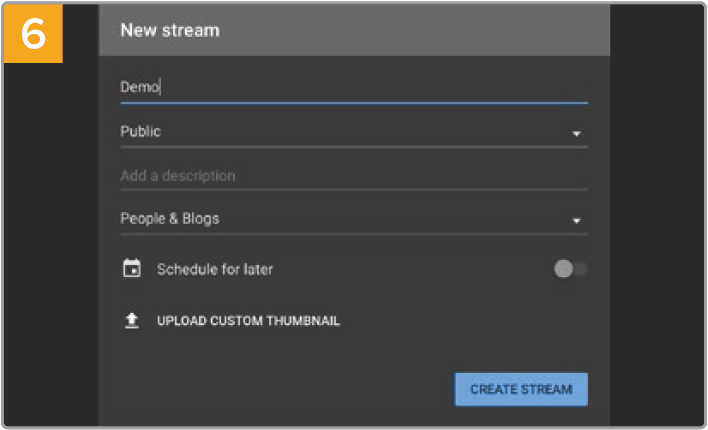Click the calendar icon beside Schedule for later
Image resolution: width=708 pixels, height=430 pixels.
(x=132, y=268)
